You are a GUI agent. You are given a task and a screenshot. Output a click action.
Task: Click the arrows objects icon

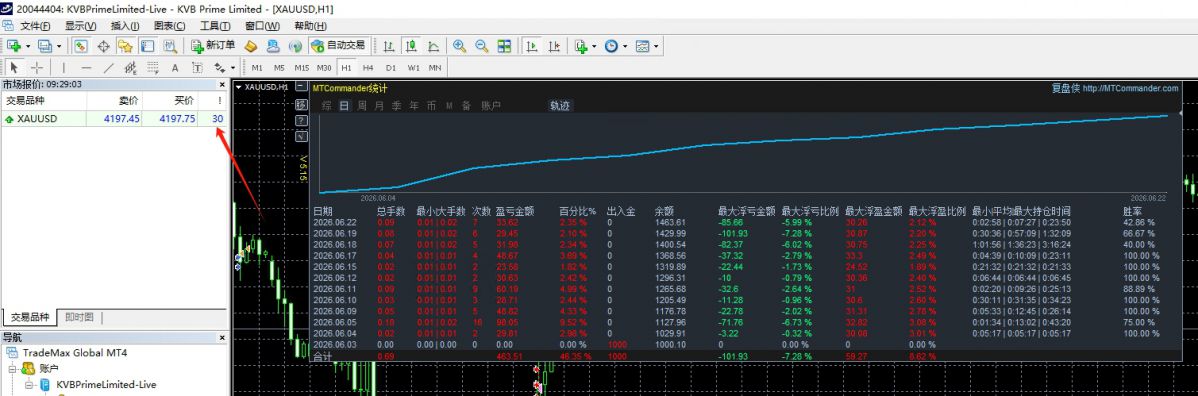coord(220,67)
